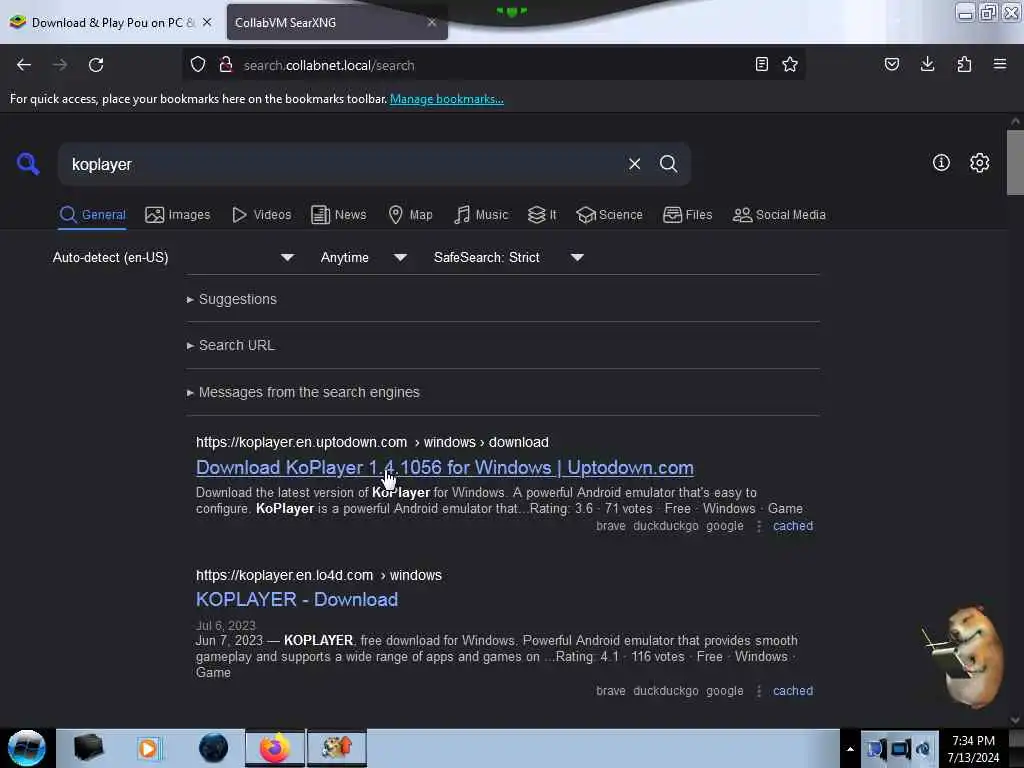Click the network monitor tray icon
This screenshot has height=768, width=1024.
coord(899,749)
